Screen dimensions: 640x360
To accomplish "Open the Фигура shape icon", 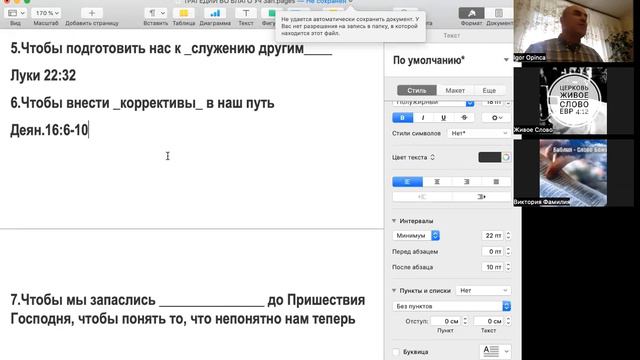I will [x=269, y=13].
